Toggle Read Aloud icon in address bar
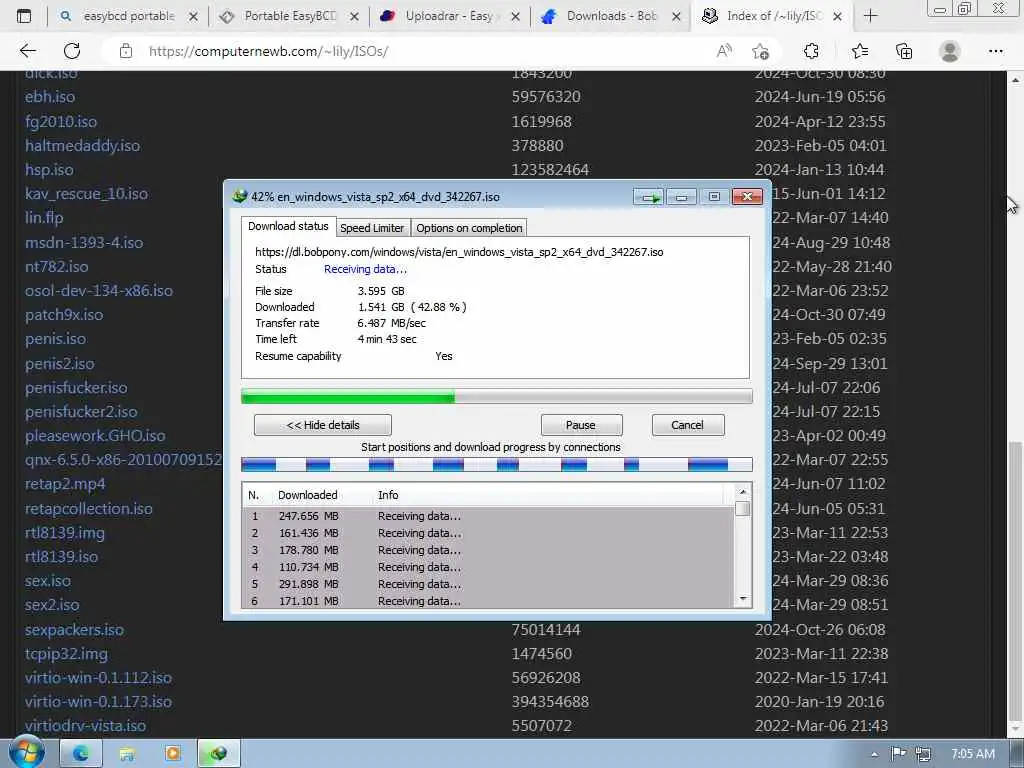The image size is (1024, 768). click(724, 51)
